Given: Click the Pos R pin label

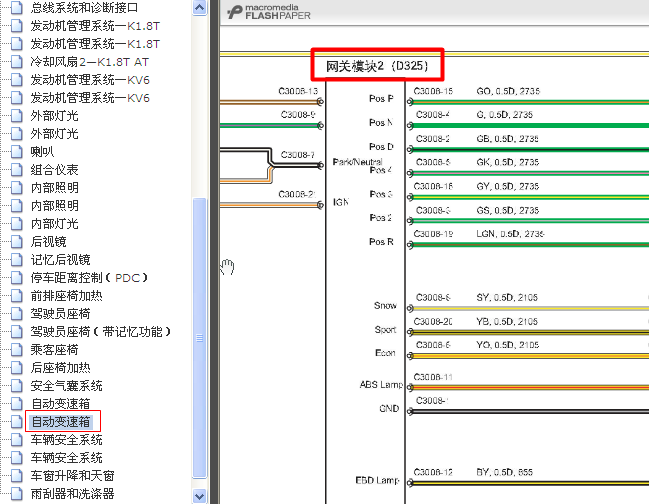Looking at the screenshot, I should pos(381,242).
